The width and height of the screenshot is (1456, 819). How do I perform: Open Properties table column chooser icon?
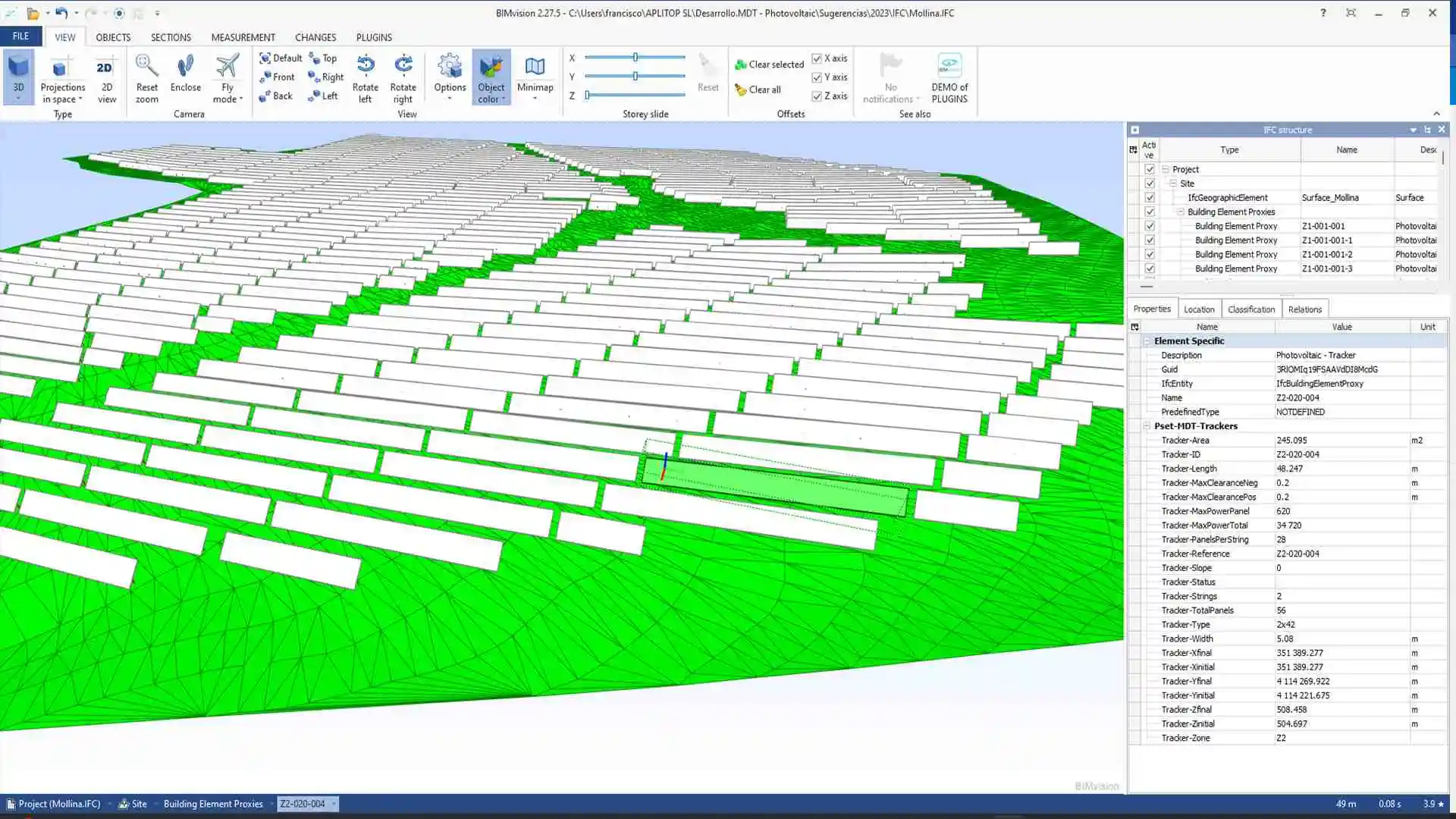tap(1134, 327)
